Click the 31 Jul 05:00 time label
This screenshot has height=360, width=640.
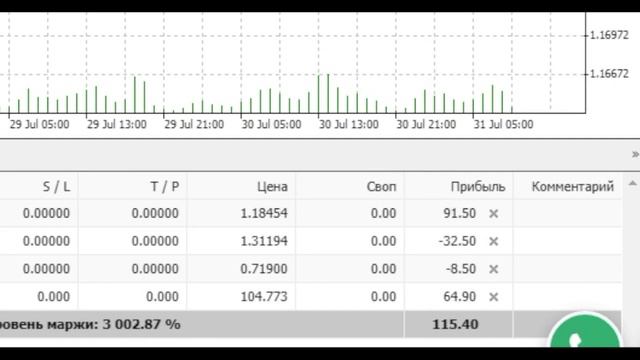tap(503, 124)
